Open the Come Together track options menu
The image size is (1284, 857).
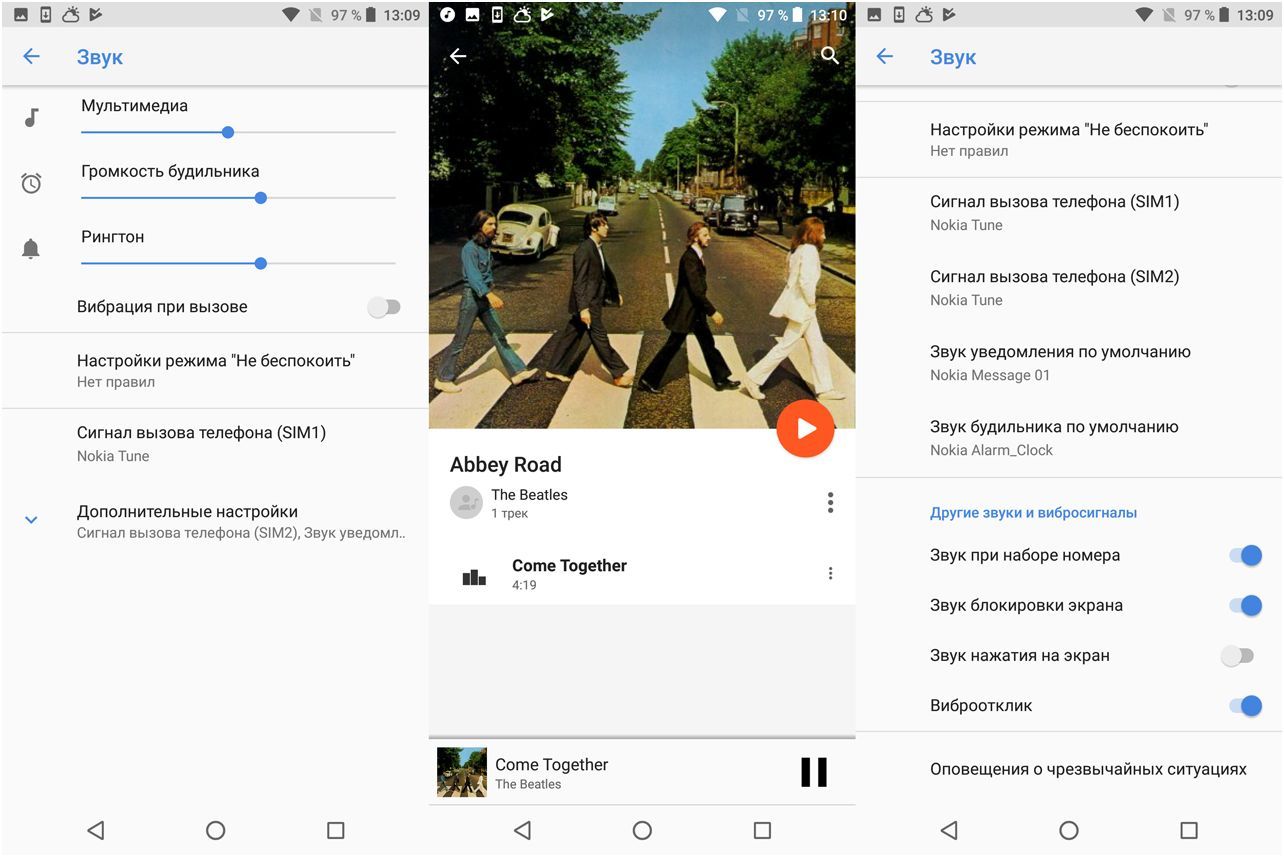click(x=829, y=572)
